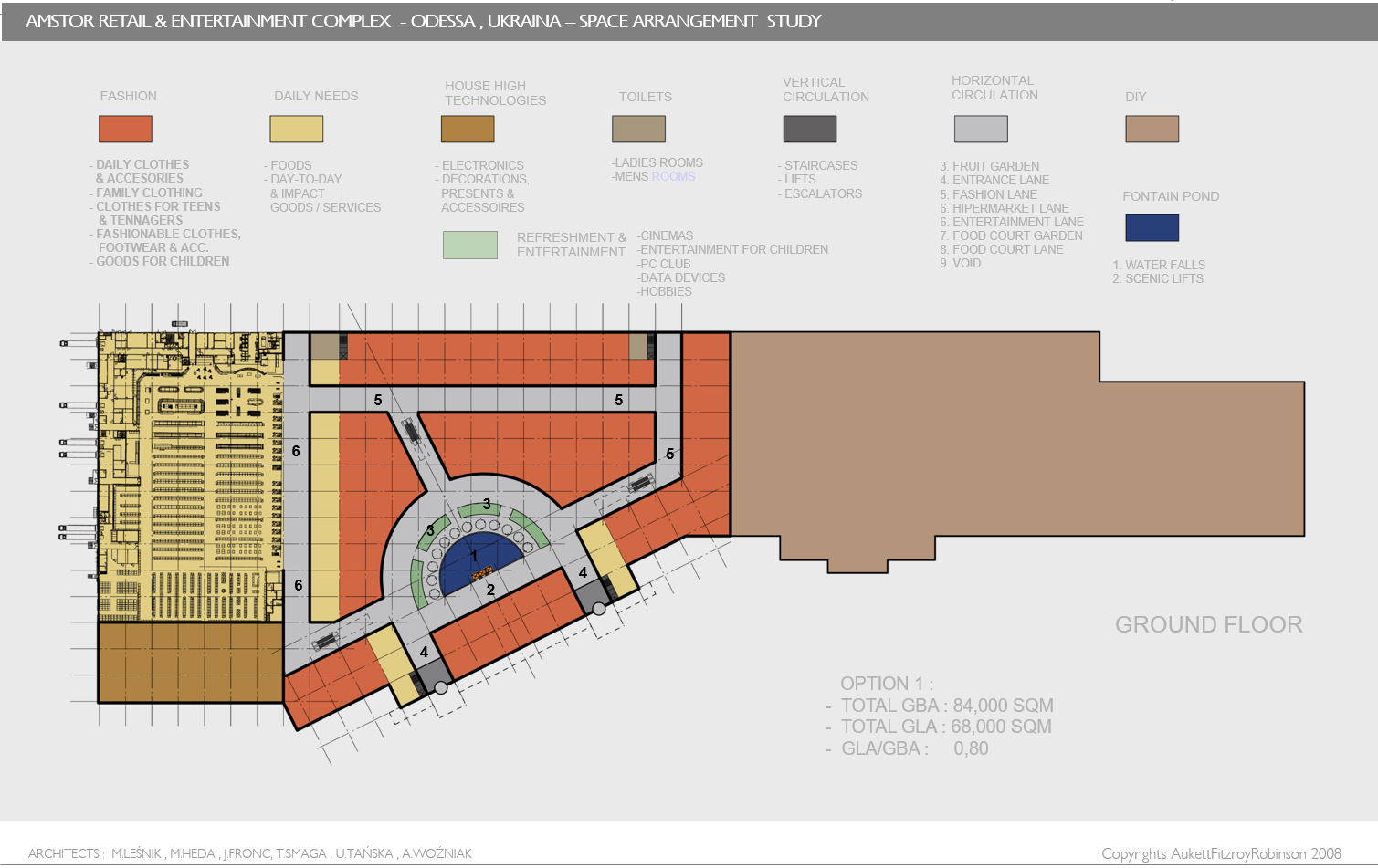Click '6. ENTERTAINMENT LANE' legend entry

[1012, 222]
